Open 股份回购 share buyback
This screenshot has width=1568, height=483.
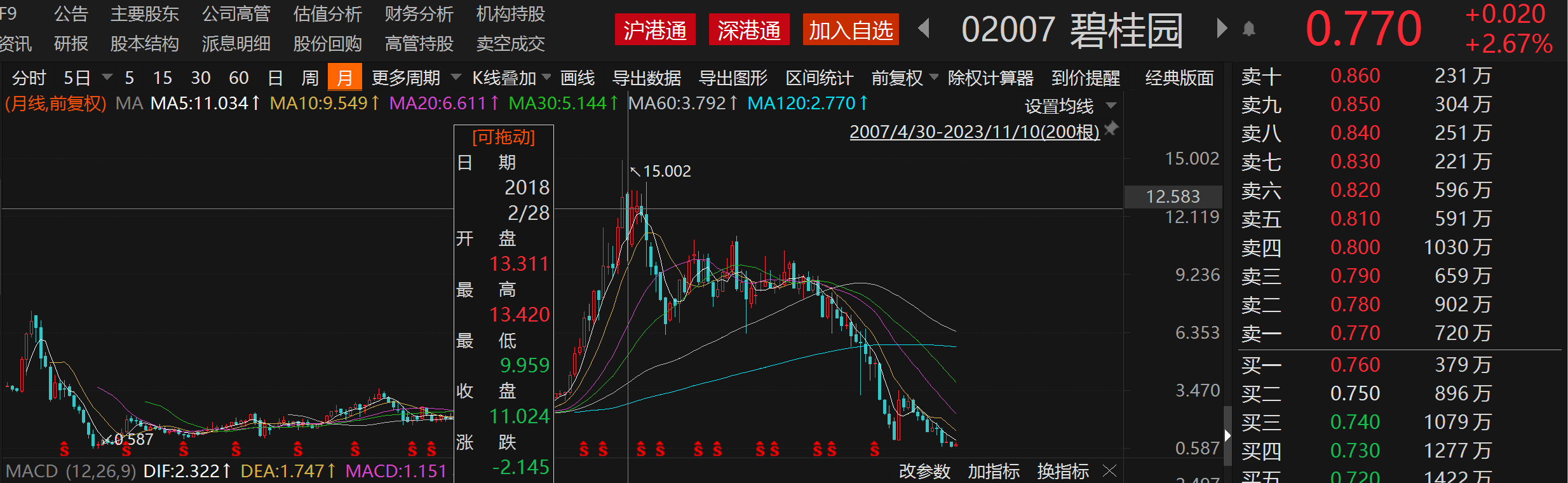point(327,43)
